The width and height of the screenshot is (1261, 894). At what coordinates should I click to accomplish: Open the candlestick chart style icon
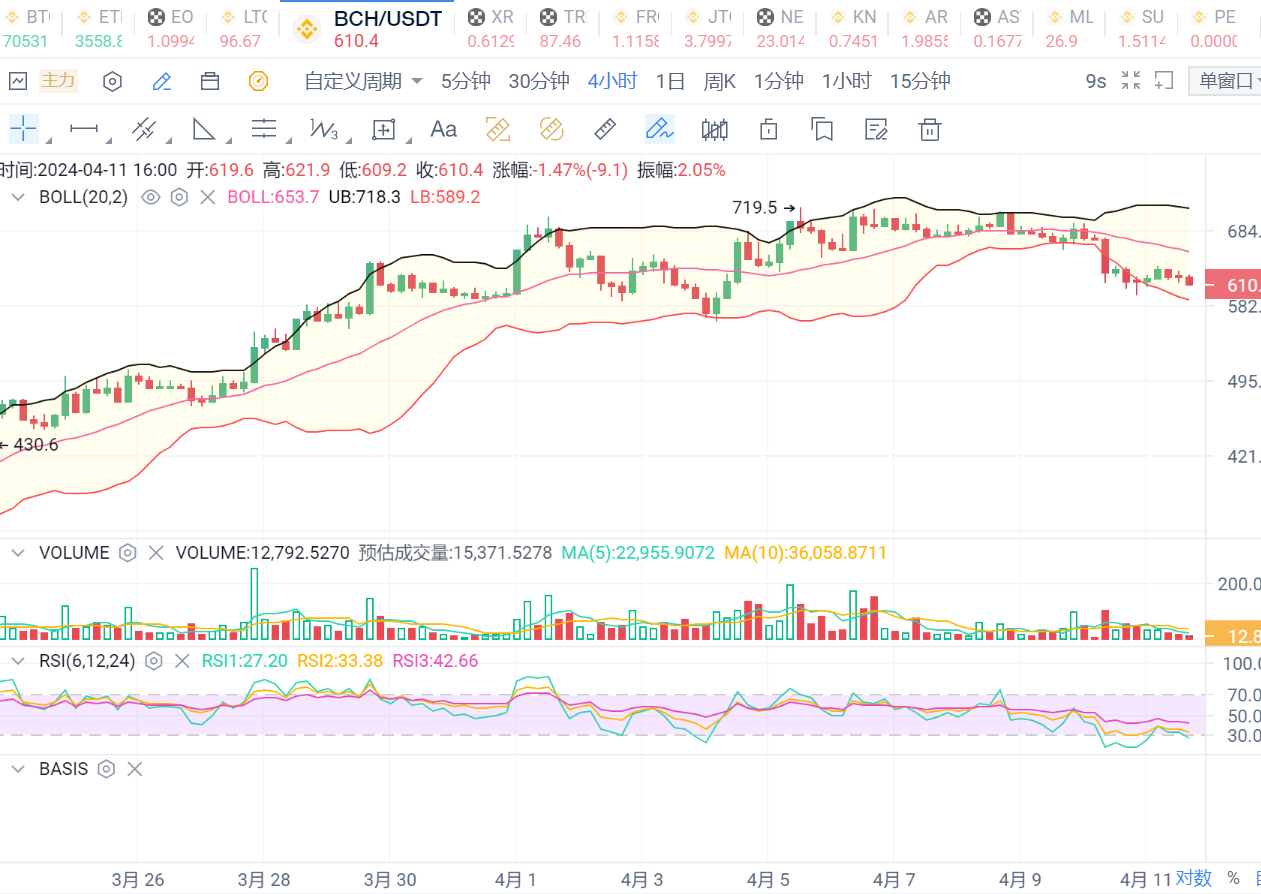click(714, 129)
